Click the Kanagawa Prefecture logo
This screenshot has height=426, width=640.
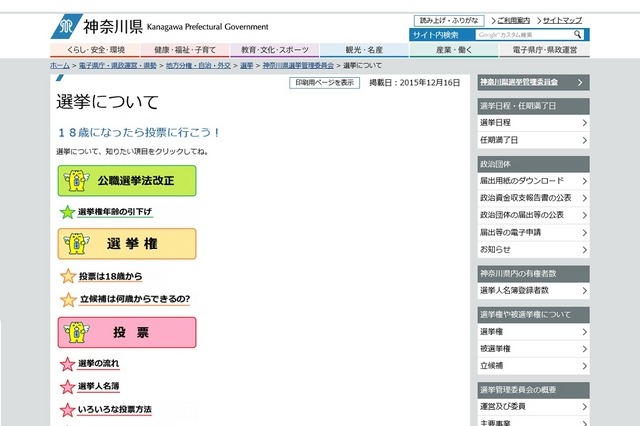point(66,23)
